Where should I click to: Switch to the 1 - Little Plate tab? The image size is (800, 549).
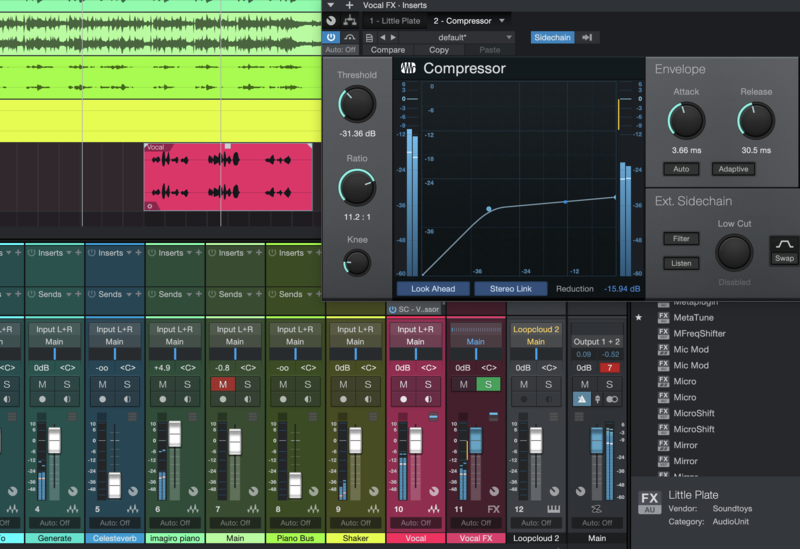(393, 20)
